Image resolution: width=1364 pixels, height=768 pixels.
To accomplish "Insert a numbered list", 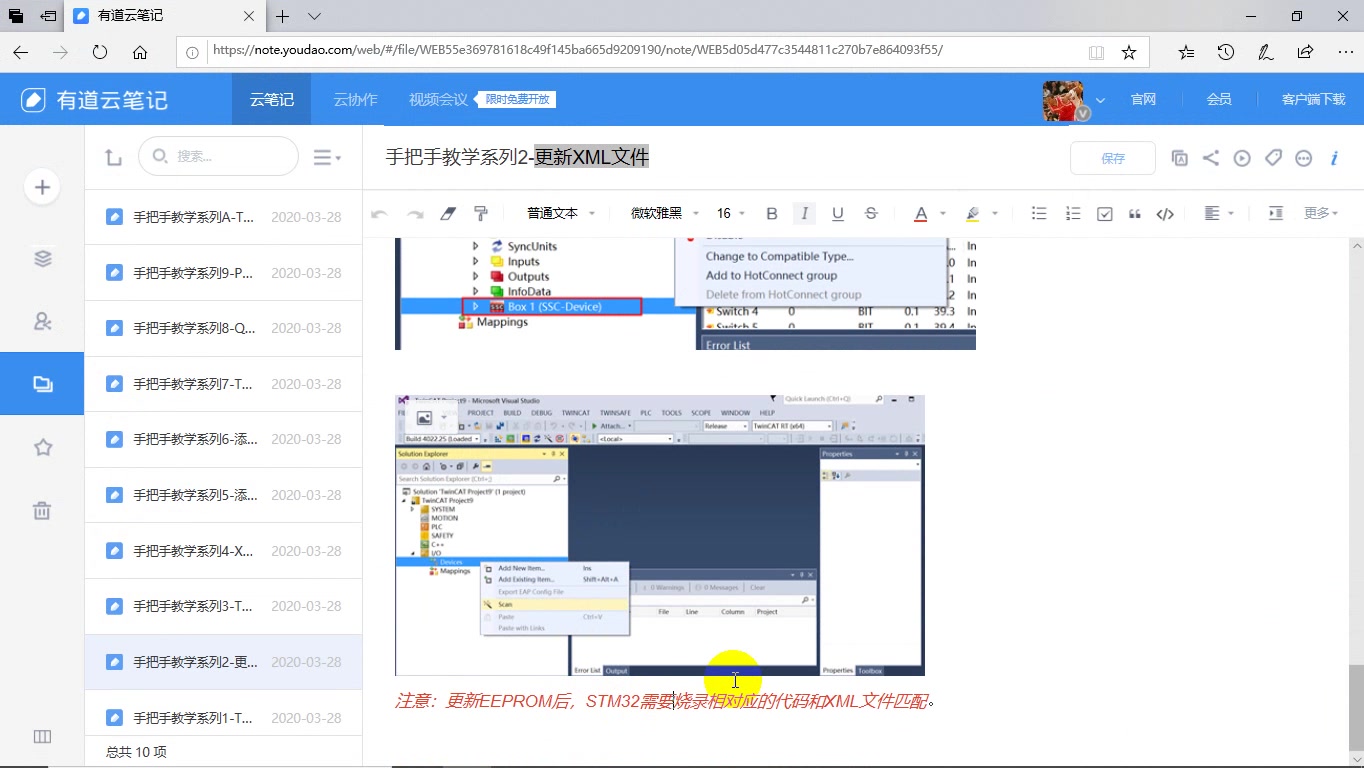I will pyautogui.click(x=1073, y=213).
